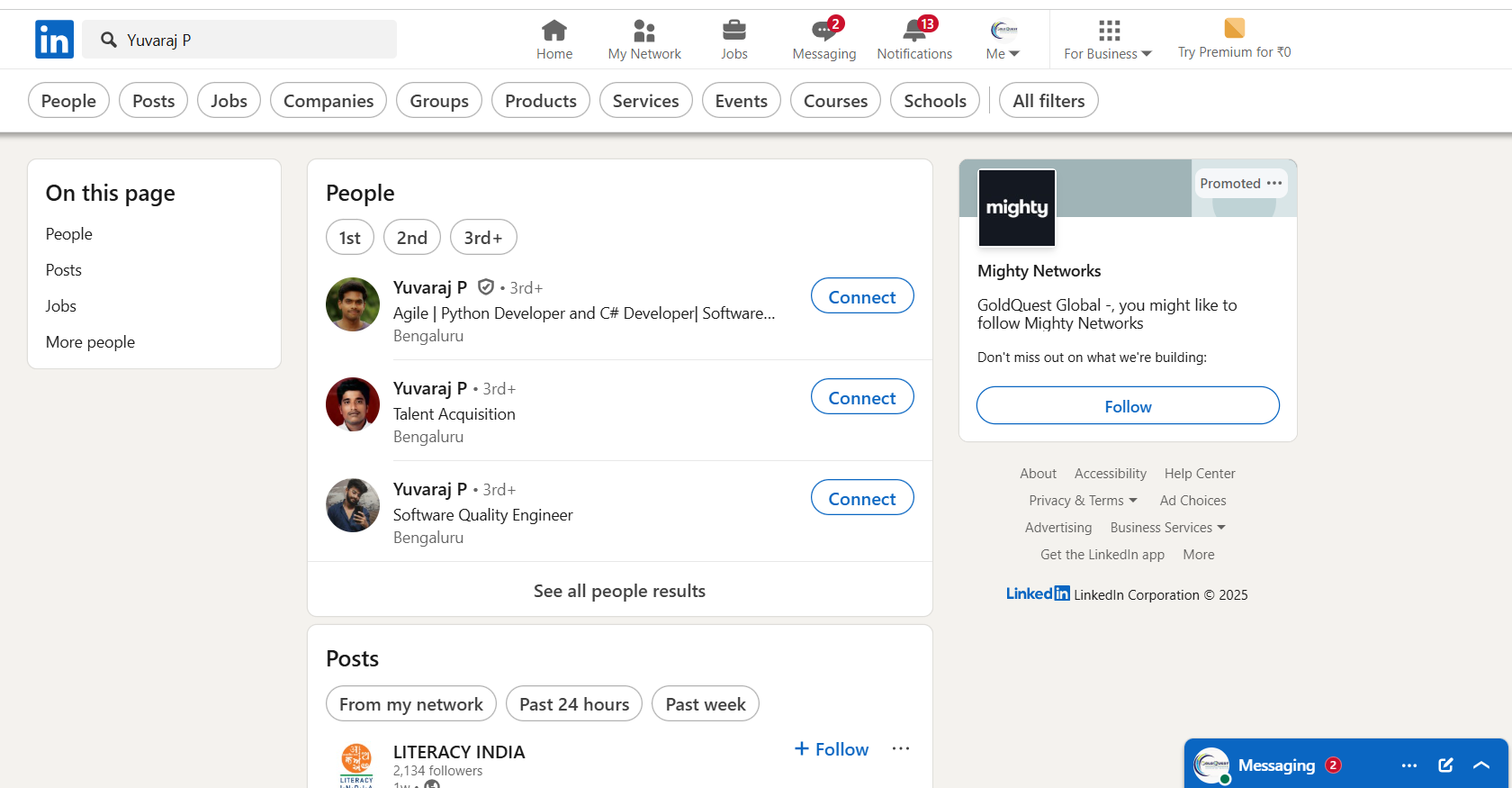Toggle From my network posts filter
The image size is (1512, 788).
point(411,704)
